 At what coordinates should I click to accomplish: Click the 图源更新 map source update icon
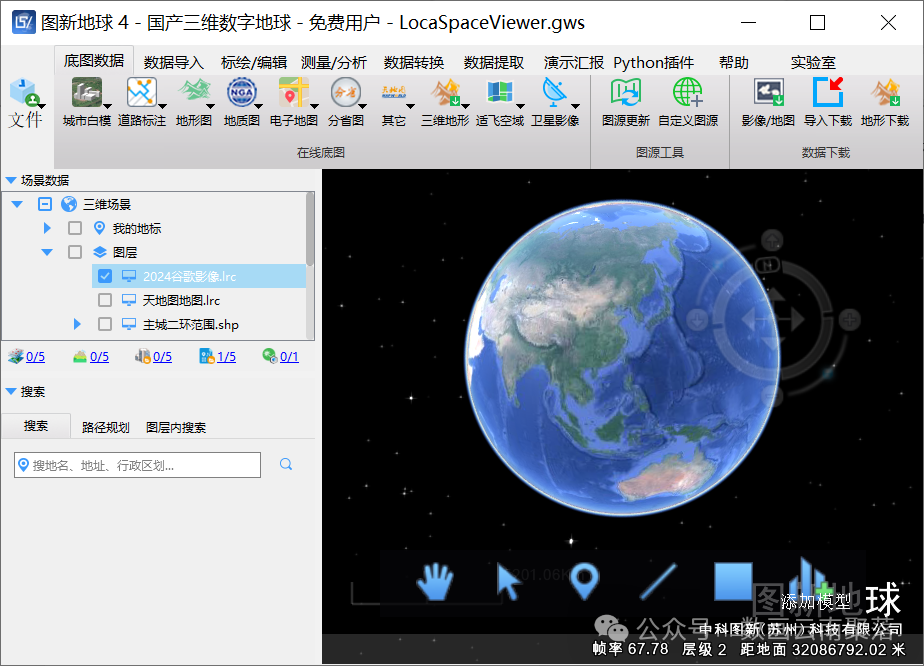click(626, 94)
